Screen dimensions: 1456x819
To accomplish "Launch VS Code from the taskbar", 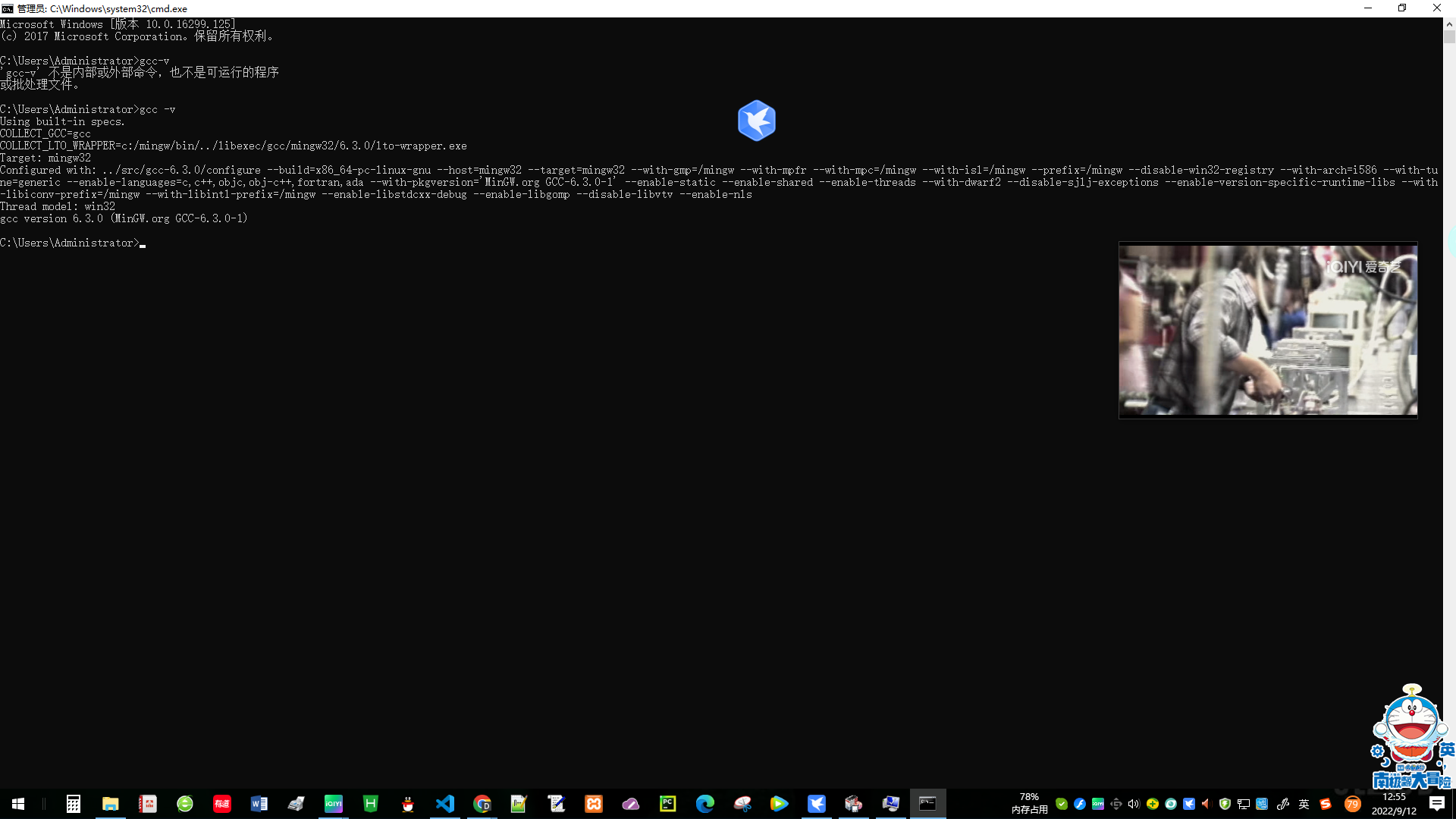I will pyautogui.click(x=445, y=803).
